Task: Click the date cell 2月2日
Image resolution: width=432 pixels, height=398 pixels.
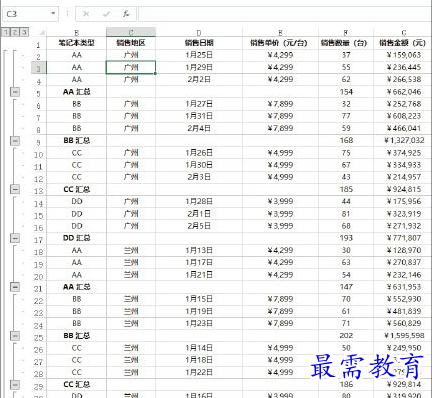Action: 199,79
